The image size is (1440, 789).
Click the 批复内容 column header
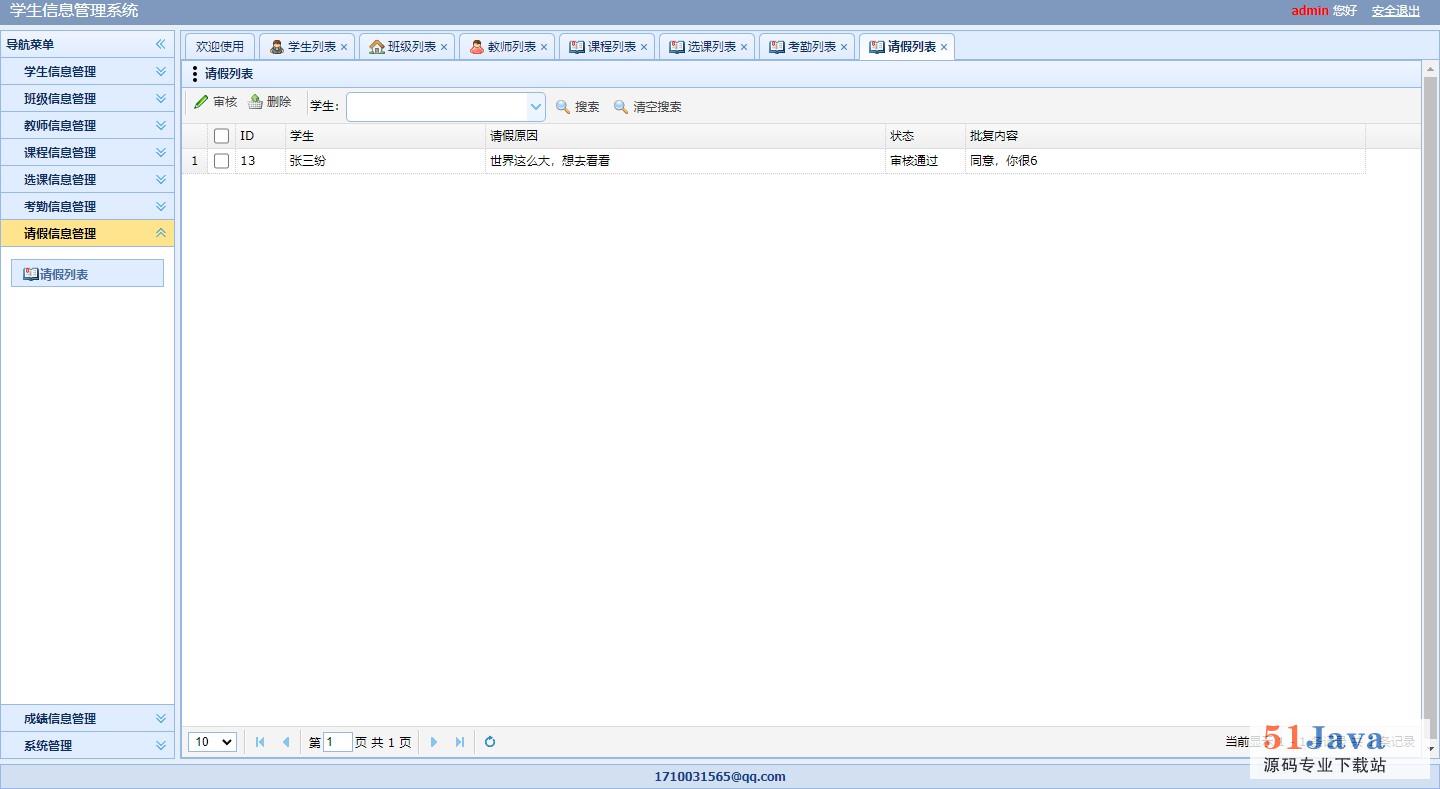tap(1165, 136)
